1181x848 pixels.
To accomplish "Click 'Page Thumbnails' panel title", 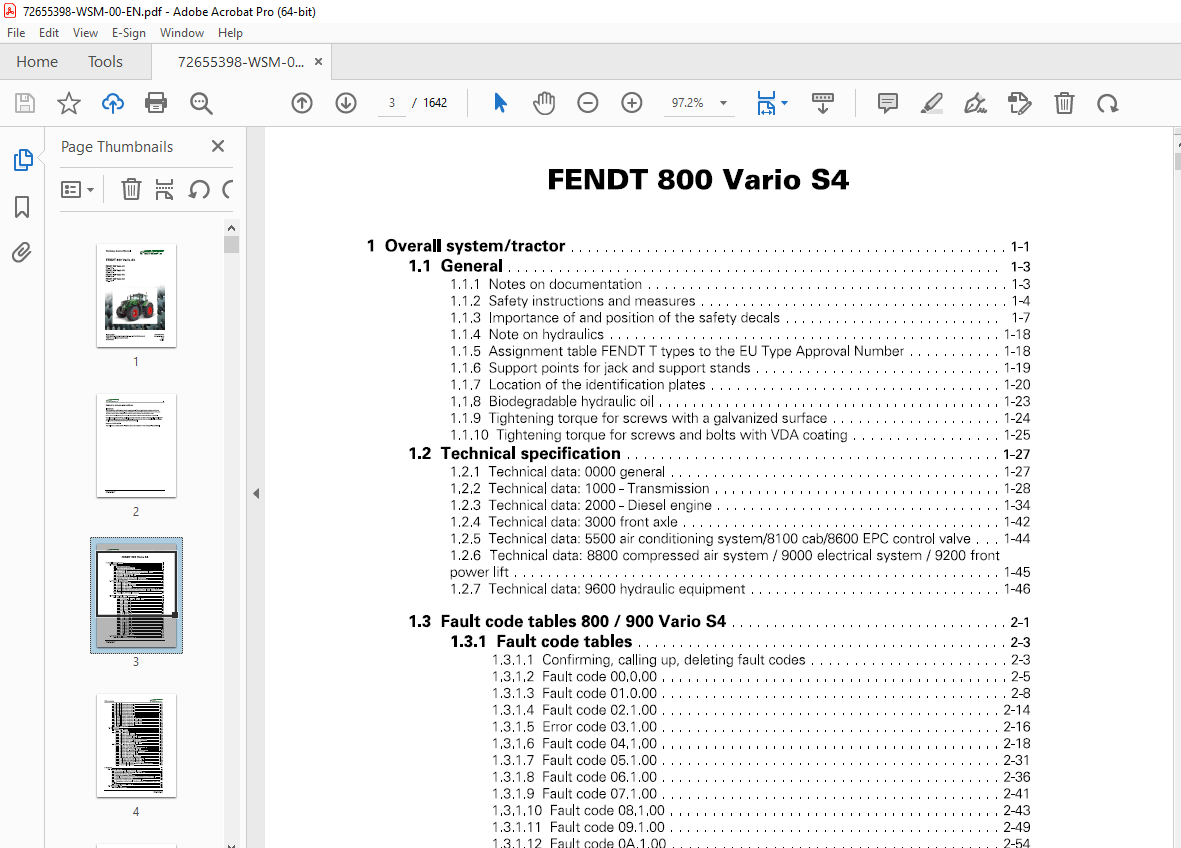I will coord(117,147).
